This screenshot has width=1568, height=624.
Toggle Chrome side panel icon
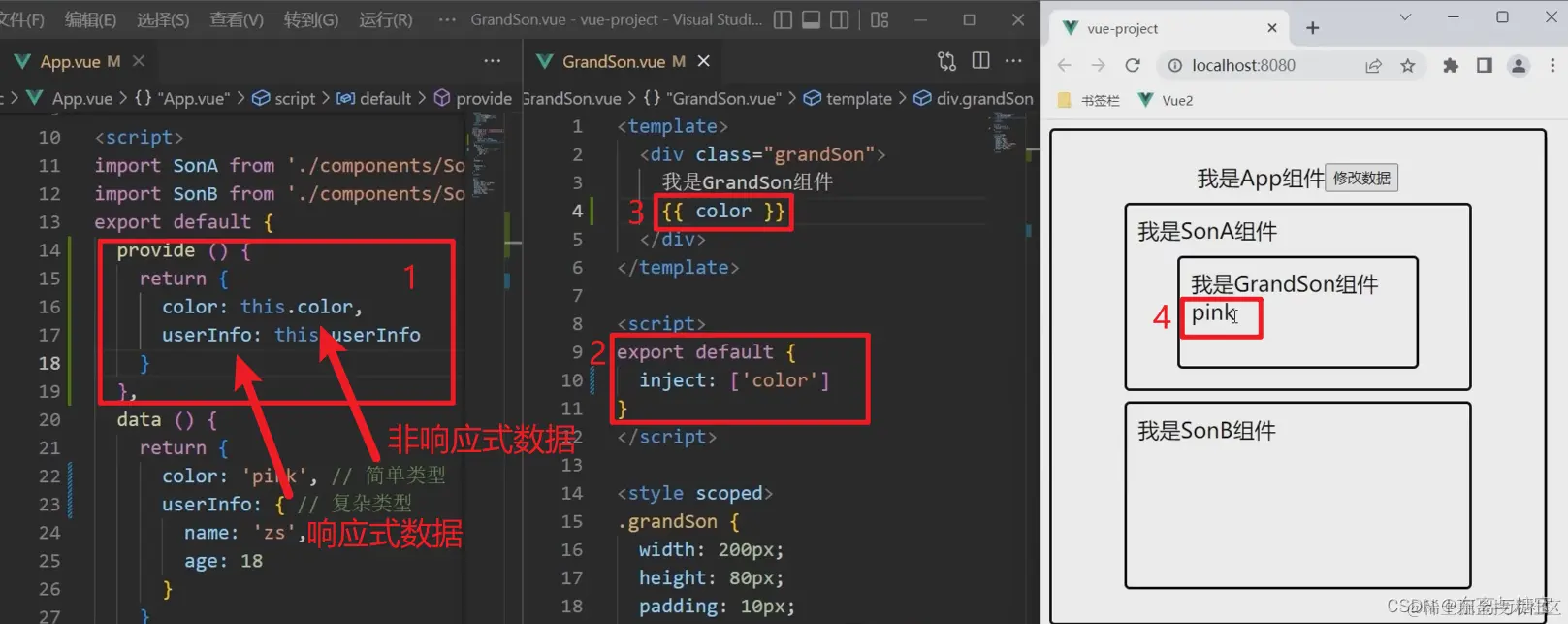[x=1484, y=65]
